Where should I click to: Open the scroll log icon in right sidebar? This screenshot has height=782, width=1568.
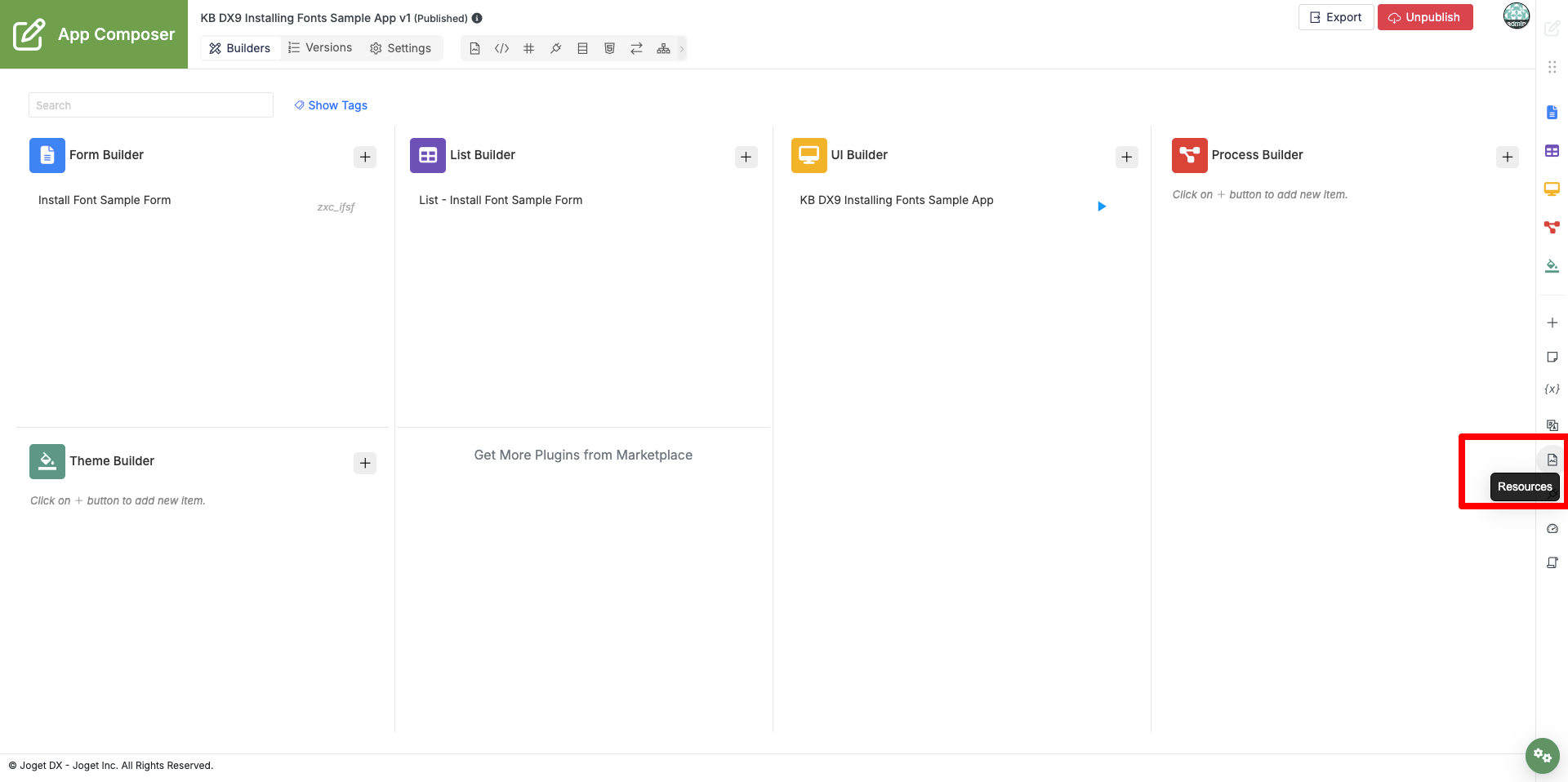click(x=1552, y=562)
